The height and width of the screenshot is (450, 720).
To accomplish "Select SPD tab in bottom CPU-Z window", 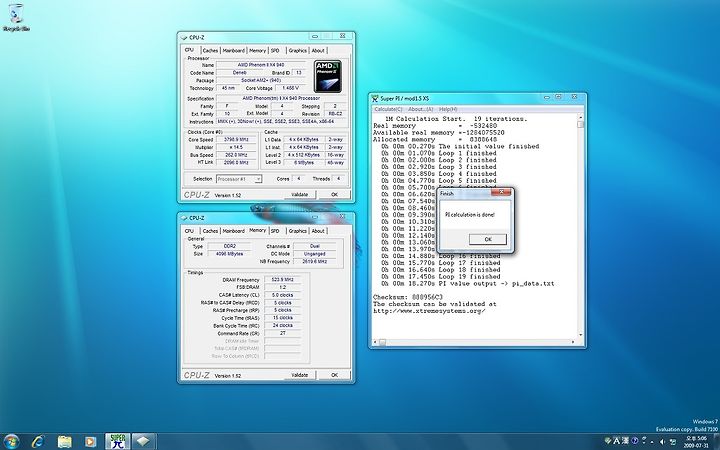I will click(275, 231).
